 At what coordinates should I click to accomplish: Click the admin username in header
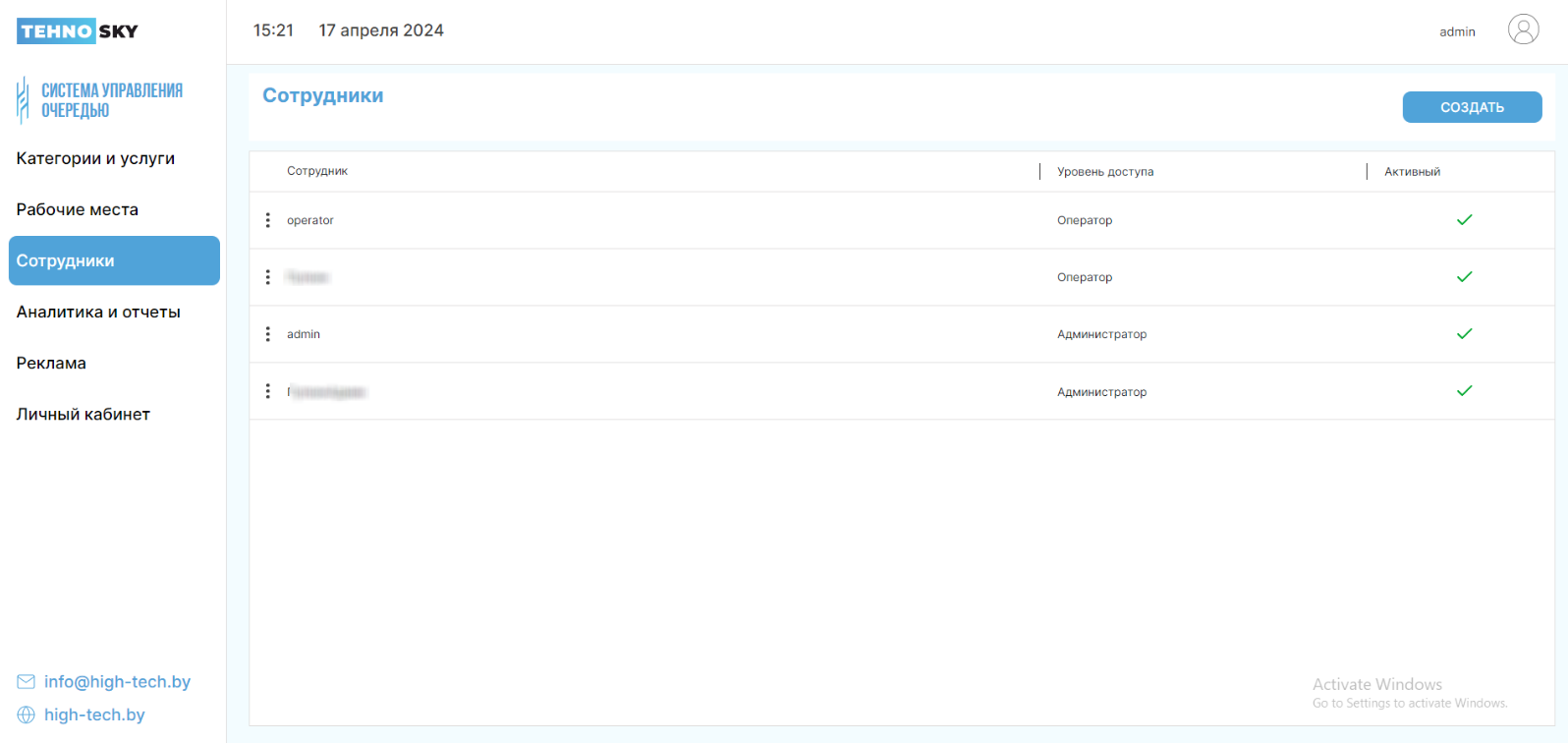(x=1457, y=31)
